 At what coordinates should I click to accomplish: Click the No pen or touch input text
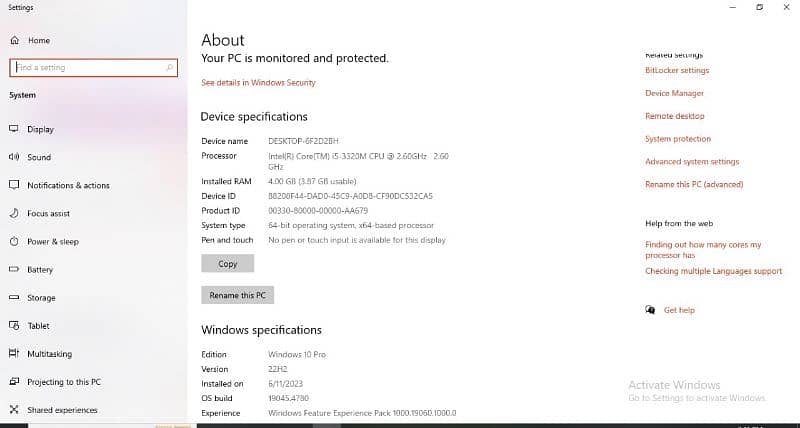tap(357, 240)
